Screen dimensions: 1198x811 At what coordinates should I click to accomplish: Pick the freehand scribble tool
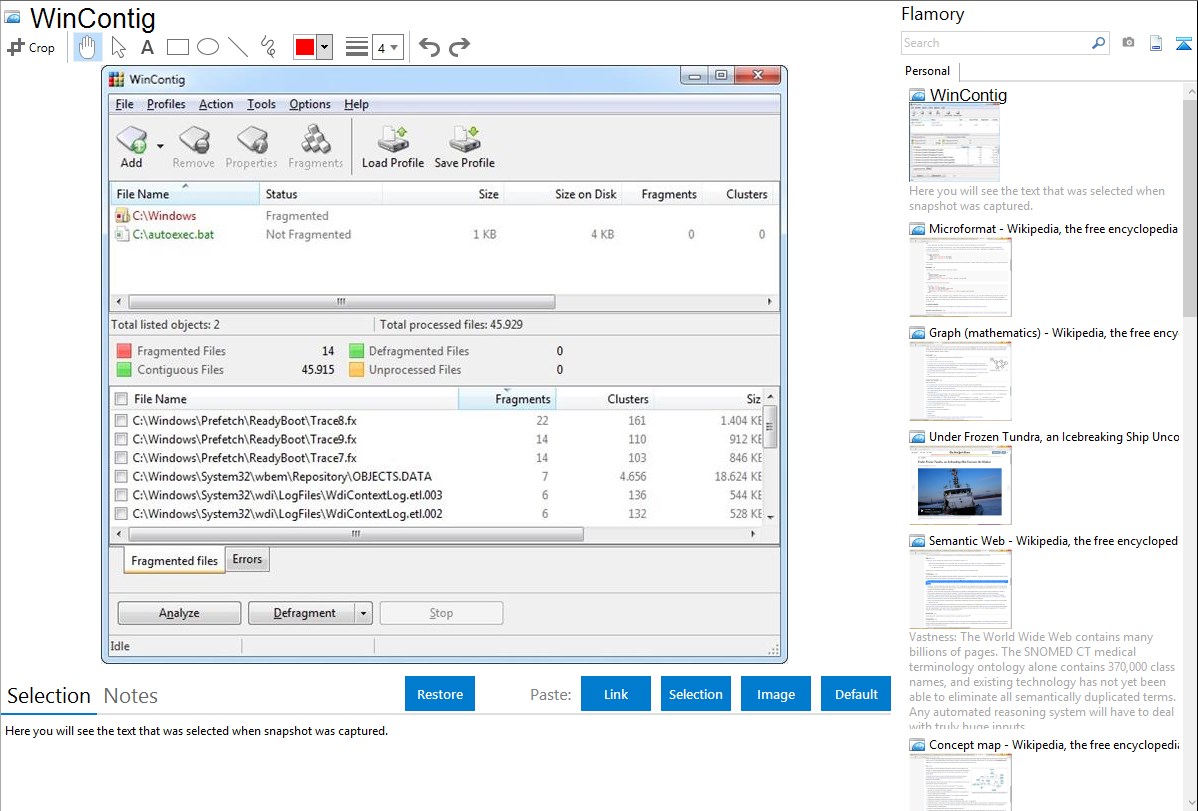pos(268,47)
